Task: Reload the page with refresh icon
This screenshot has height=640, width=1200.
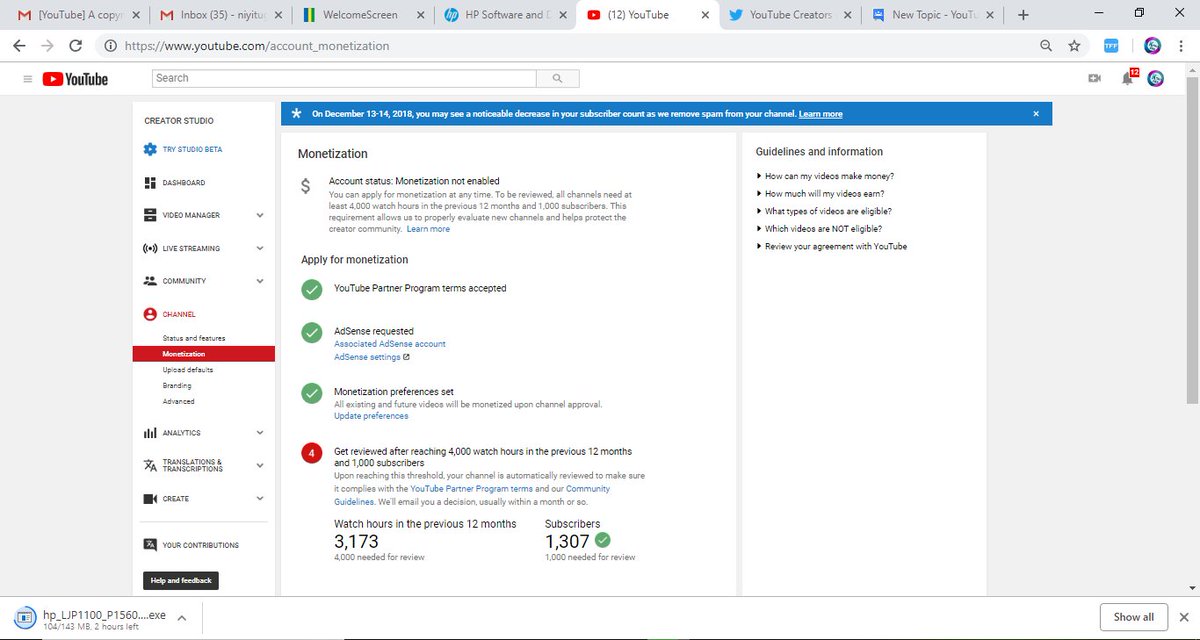Action: coord(75,46)
